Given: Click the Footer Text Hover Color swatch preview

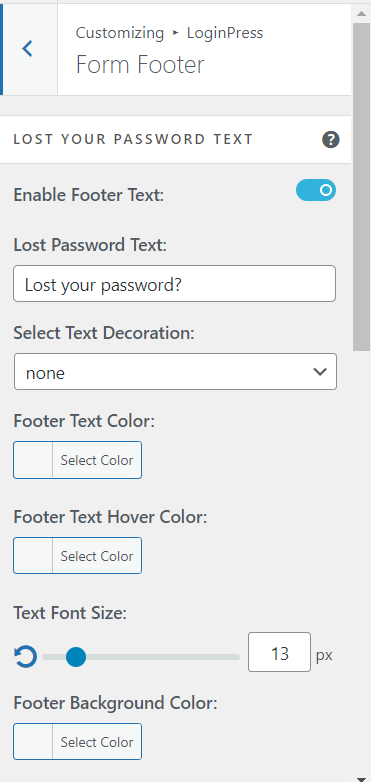Looking at the screenshot, I should pyautogui.click(x=33, y=556).
